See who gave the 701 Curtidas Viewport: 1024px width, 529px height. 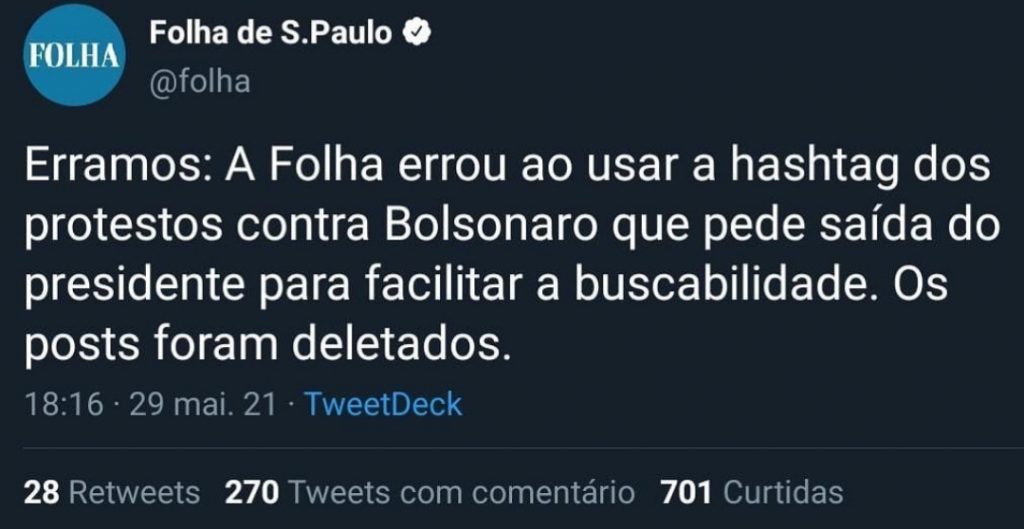tap(752, 492)
